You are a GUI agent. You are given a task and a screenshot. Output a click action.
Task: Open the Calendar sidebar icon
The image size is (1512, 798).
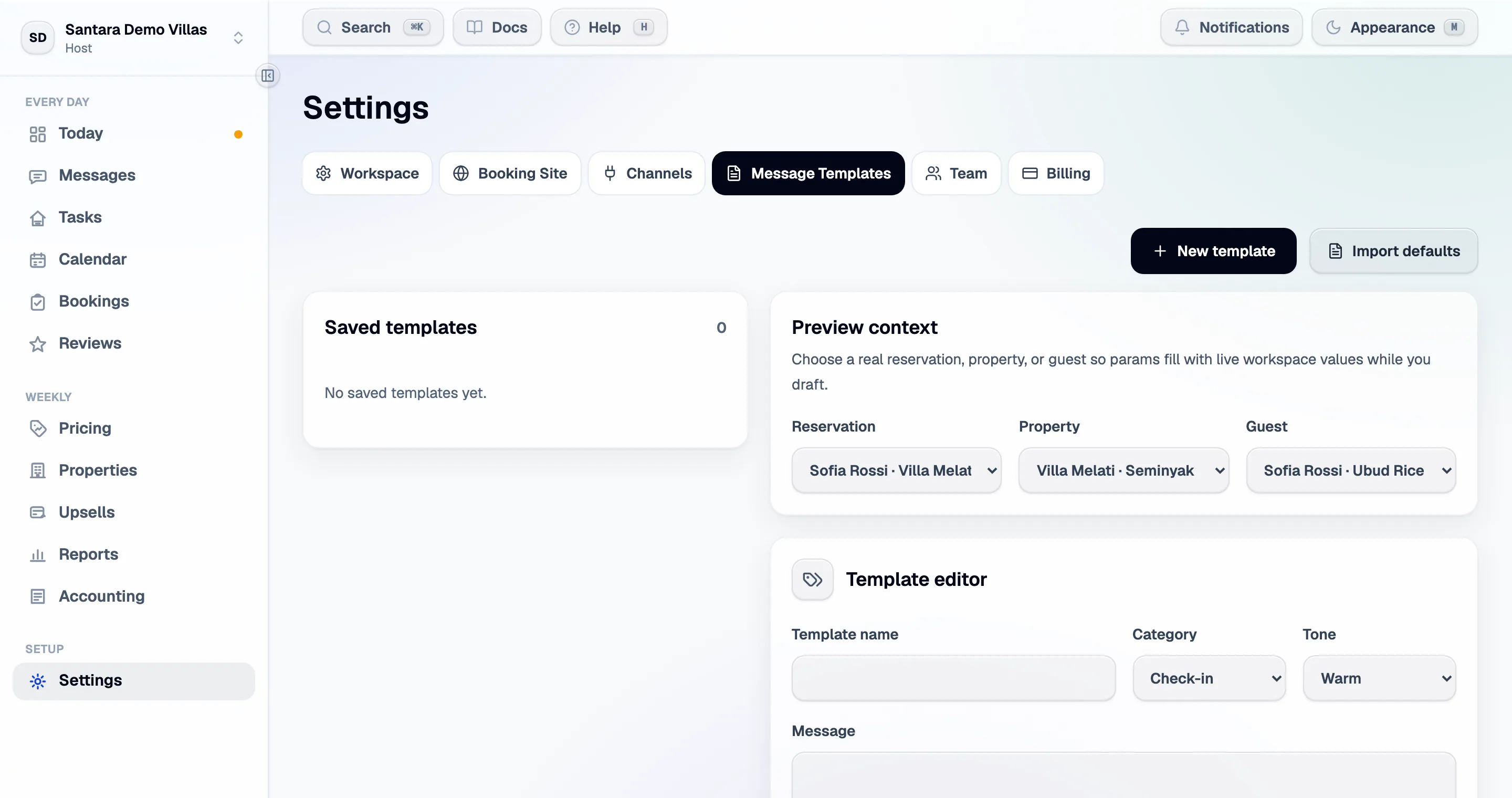(38, 259)
